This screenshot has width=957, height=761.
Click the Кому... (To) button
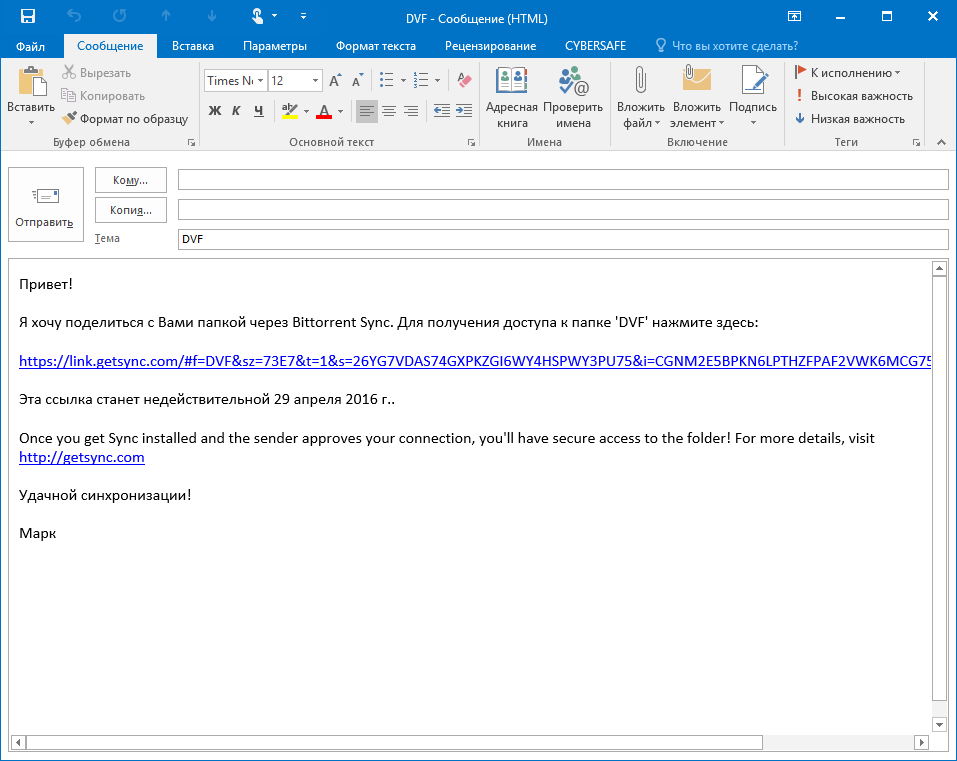(130, 180)
